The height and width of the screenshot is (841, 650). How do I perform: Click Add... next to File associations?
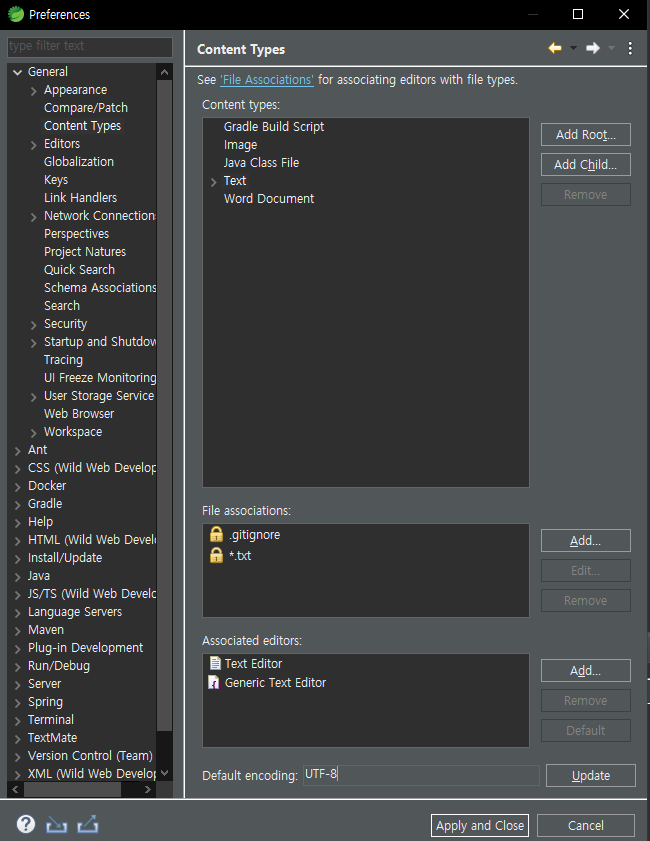click(x=586, y=541)
